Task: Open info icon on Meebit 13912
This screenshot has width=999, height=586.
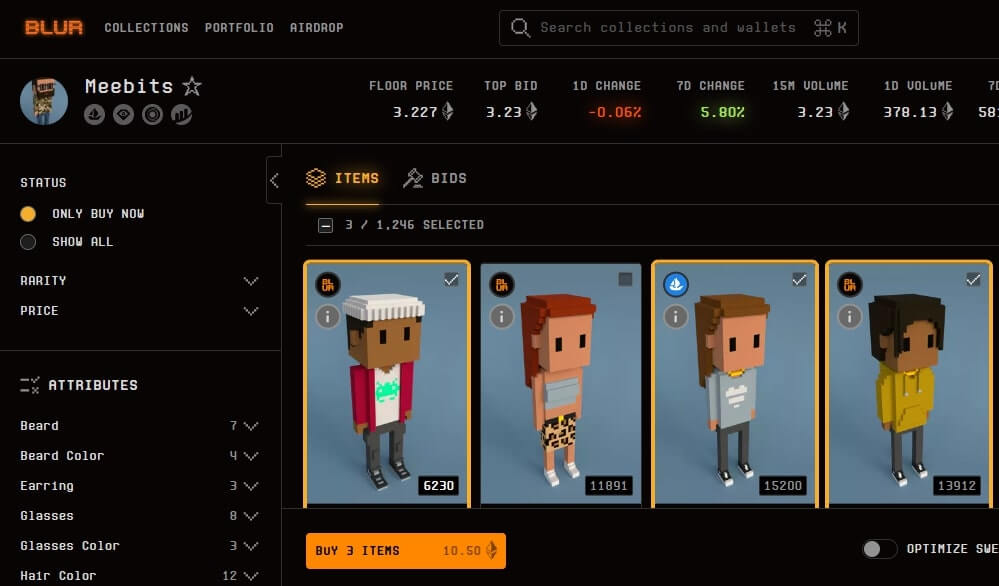Action: coord(850,316)
